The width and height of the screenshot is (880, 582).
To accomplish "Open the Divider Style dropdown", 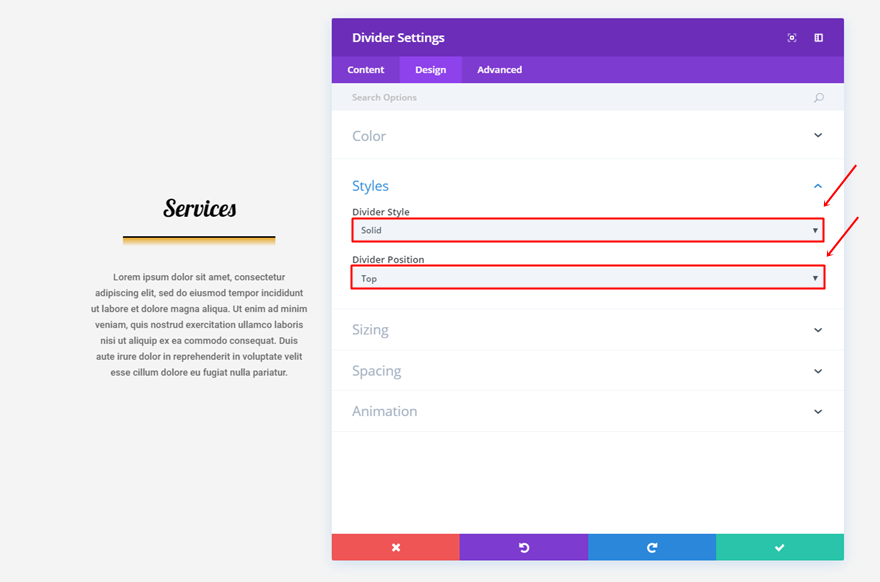I will tap(588, 230).
